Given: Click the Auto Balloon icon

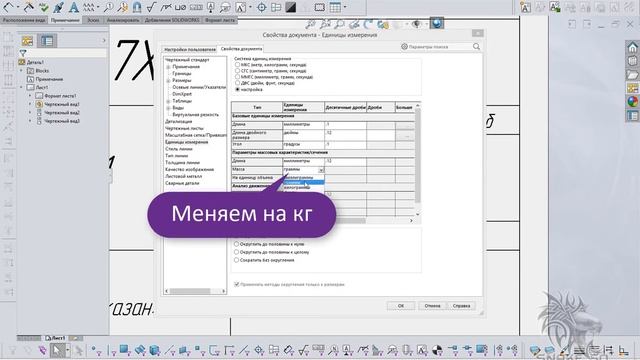Looking at the screenshot, I should 123,7.
